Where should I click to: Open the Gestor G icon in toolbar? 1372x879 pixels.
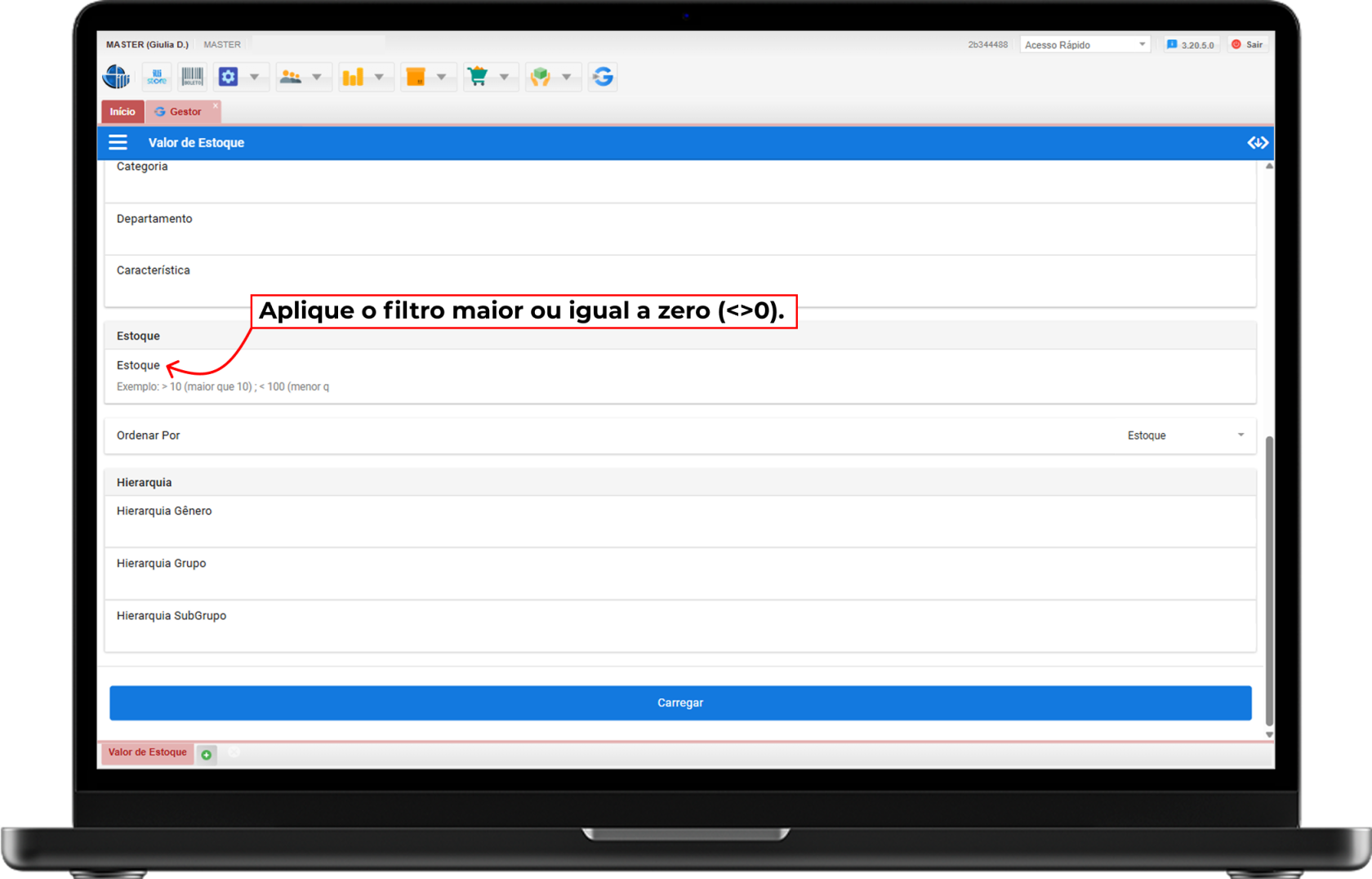[603, 77]
